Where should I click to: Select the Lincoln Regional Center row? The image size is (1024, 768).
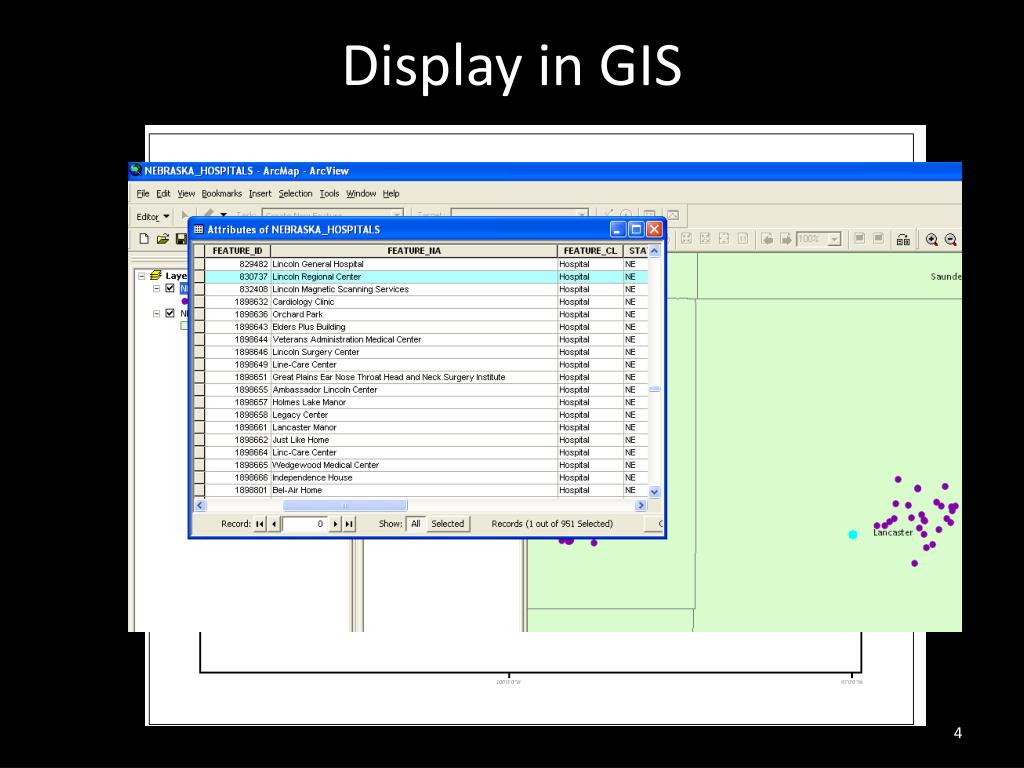pyautogui.click(x=426, y=277)
